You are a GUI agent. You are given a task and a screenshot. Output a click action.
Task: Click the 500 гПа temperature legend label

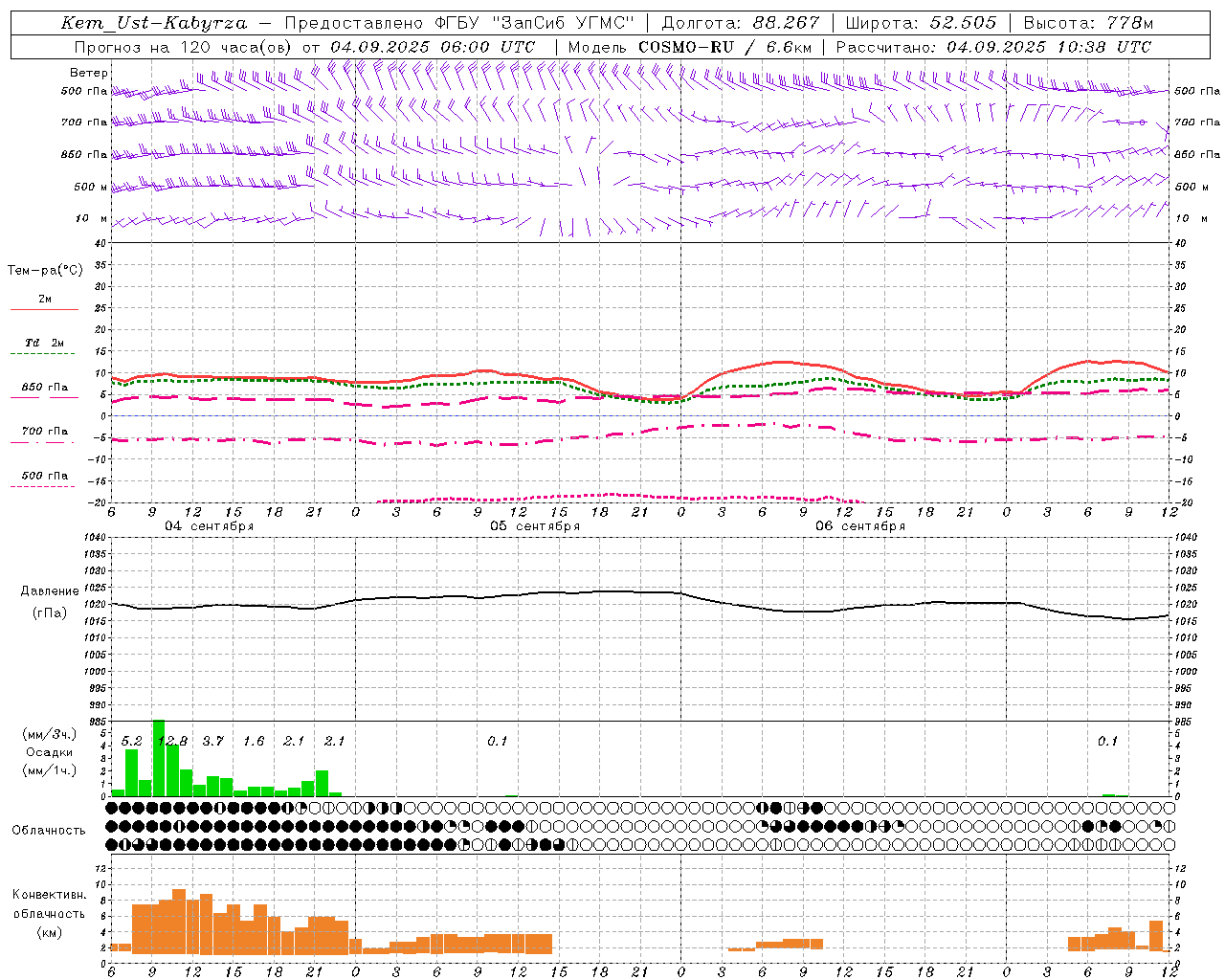[x=45, y=476]
